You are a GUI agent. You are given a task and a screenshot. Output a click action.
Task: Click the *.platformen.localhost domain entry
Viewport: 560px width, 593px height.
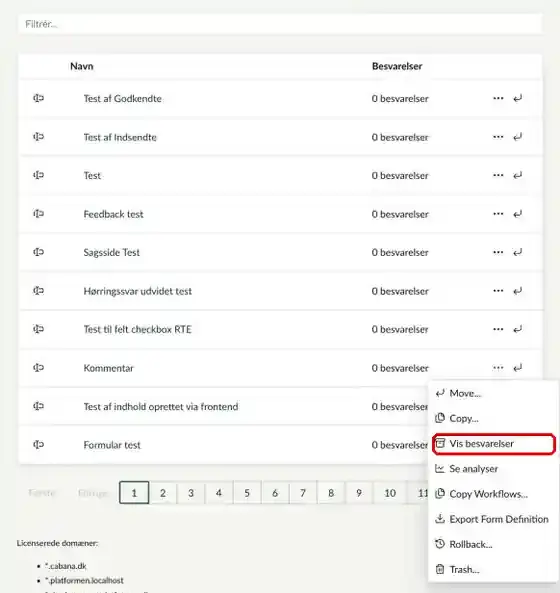(x=84, y=581)
